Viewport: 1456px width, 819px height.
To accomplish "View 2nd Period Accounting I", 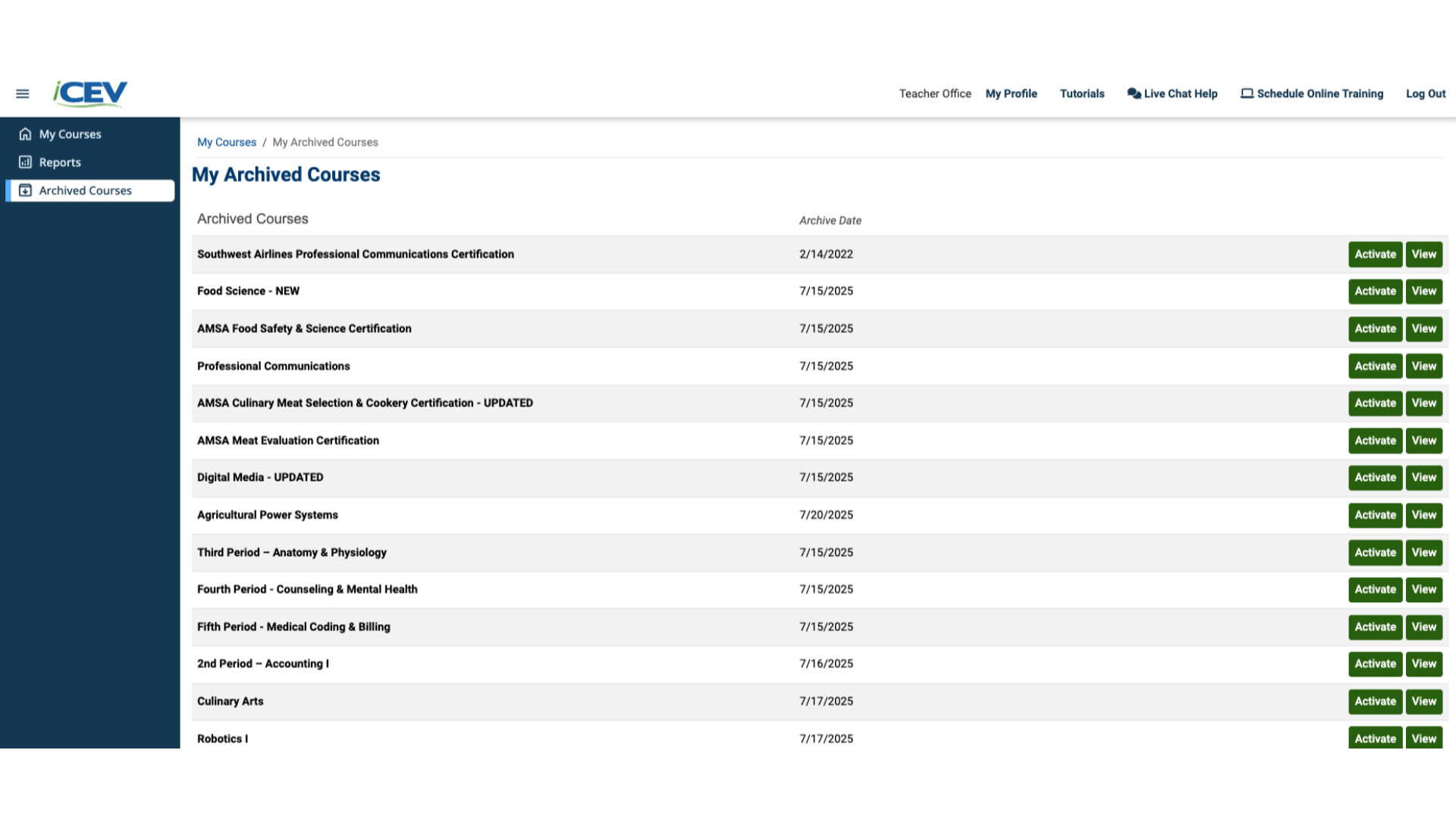I will (x=1423, y=664).
